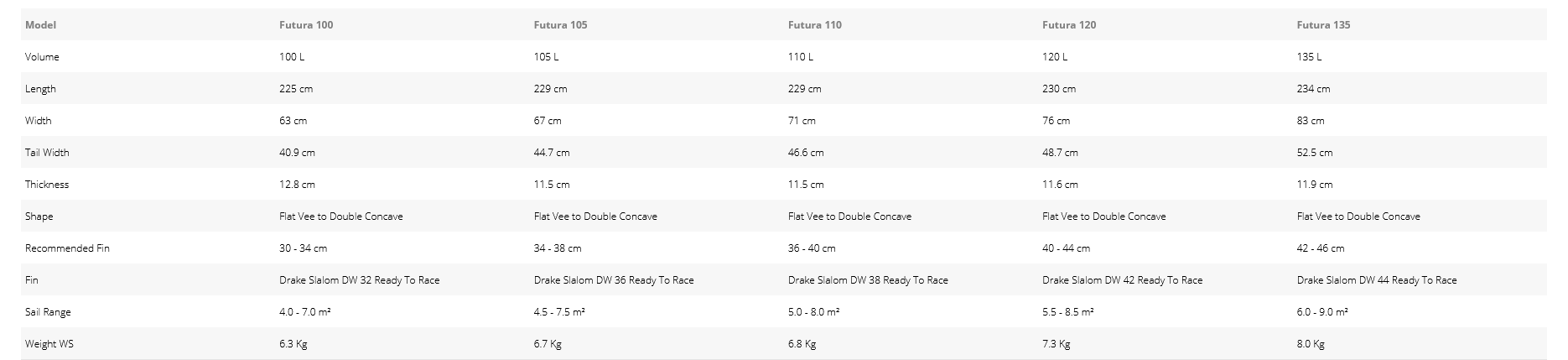Click the Futura 105 column header

560,25
